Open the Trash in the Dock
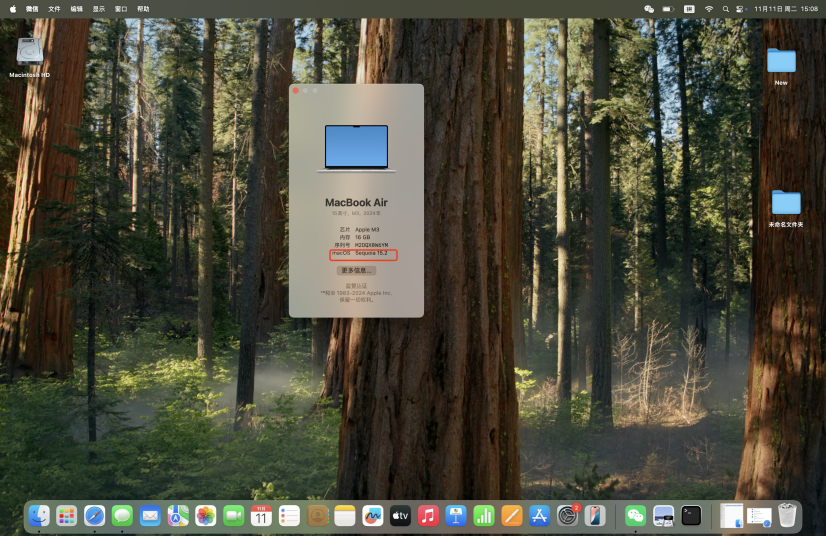The width and height of the screenshot is (826, 536). click(787, 515)
